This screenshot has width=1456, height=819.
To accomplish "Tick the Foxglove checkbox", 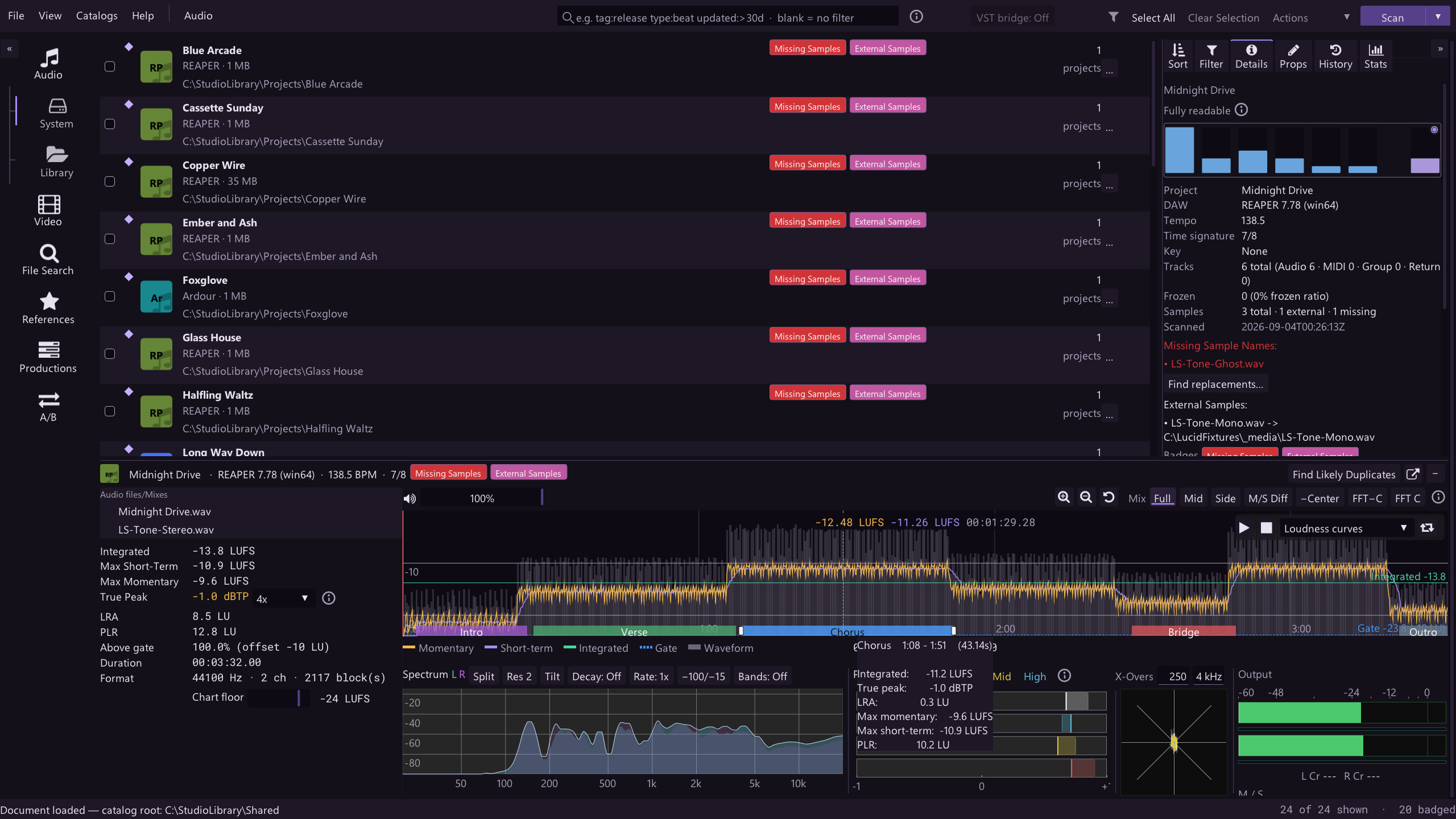I will (x=110, y=296).
